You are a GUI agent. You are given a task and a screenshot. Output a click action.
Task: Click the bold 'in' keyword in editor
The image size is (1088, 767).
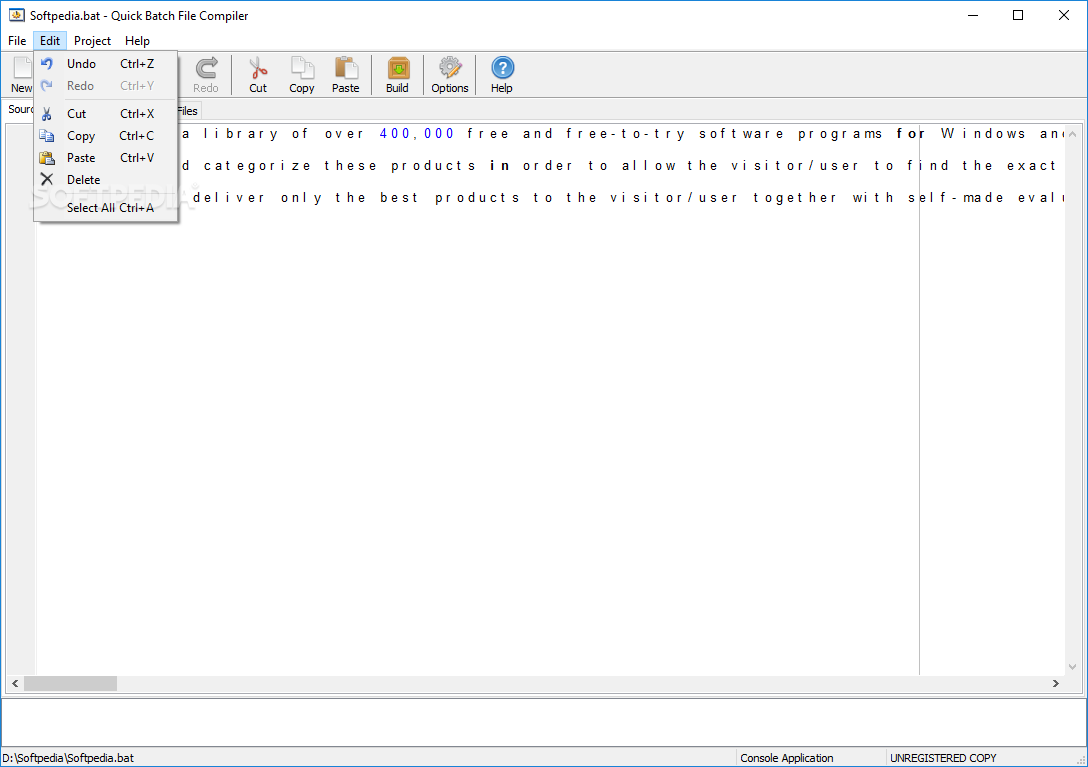point(500,166)
